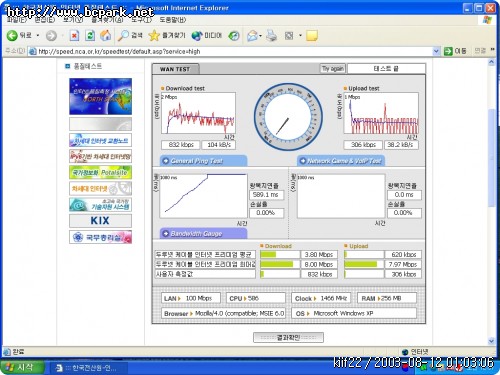Viewport: 500px width, 375px height.
Task: Click the 104 kB/s download value
Action: click(x=218, y=145)
